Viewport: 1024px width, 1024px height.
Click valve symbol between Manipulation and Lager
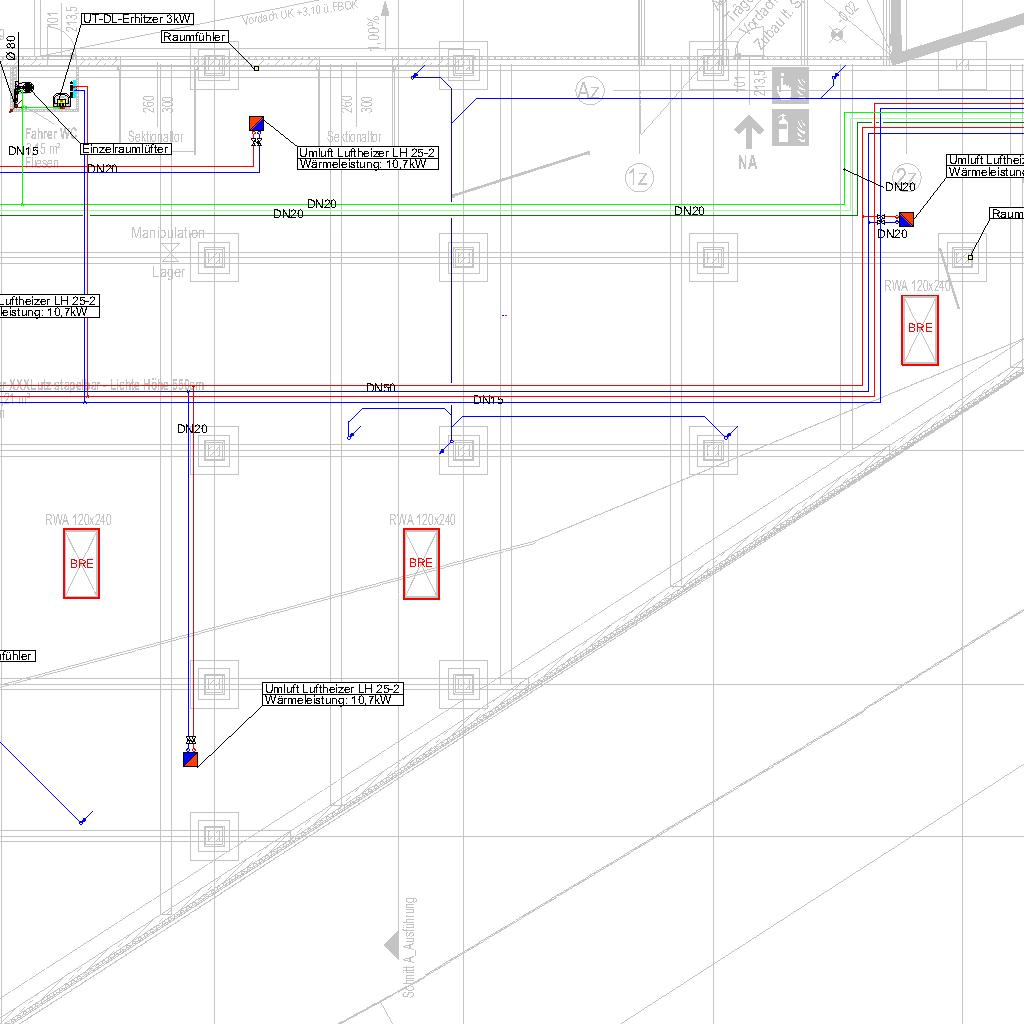click(x=170, y=252)
